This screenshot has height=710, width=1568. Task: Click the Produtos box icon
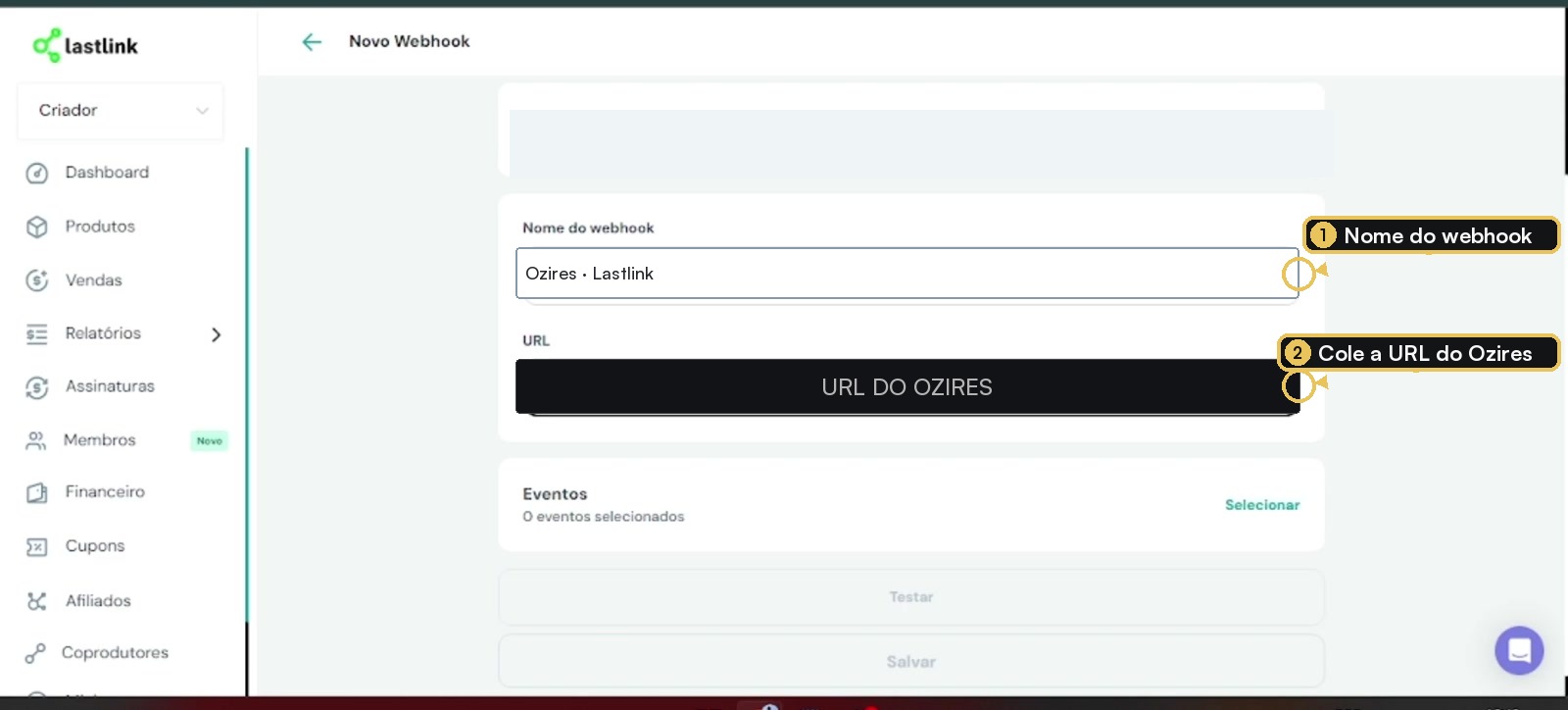(x=37, y=228)
